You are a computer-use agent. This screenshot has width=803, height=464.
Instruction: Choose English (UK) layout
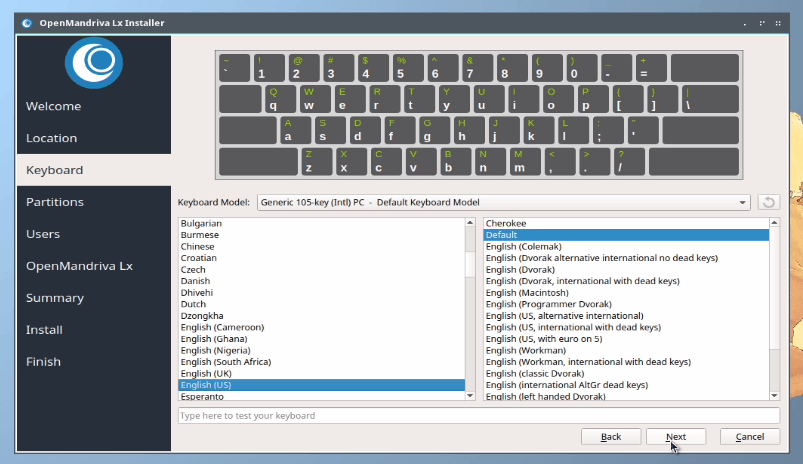(x=322, y=373)
